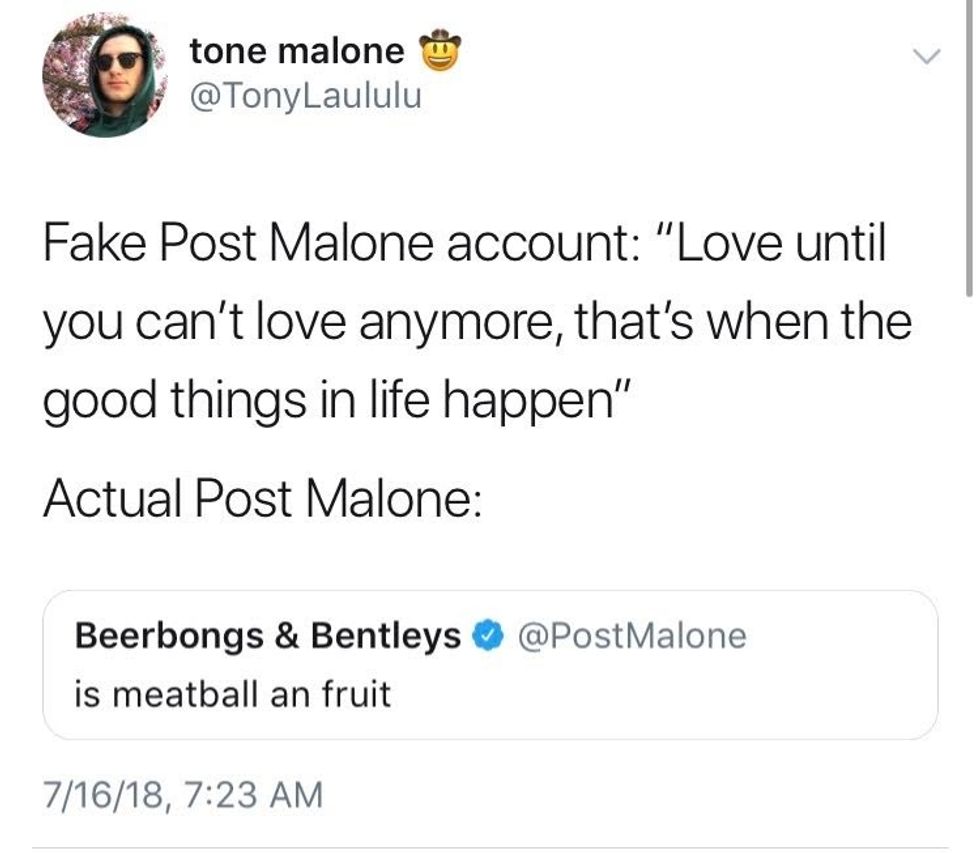Click the "Beerbongs & Bentleys" account name
Viewport: 980px width, 853px height.
point(269,635)
